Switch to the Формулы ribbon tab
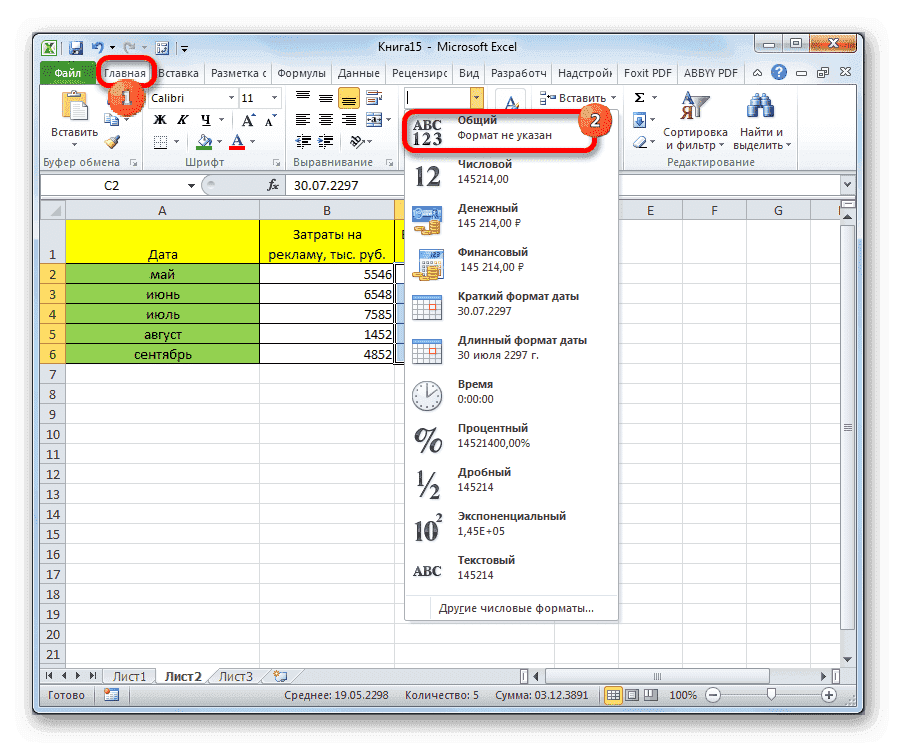 point(304,72)
